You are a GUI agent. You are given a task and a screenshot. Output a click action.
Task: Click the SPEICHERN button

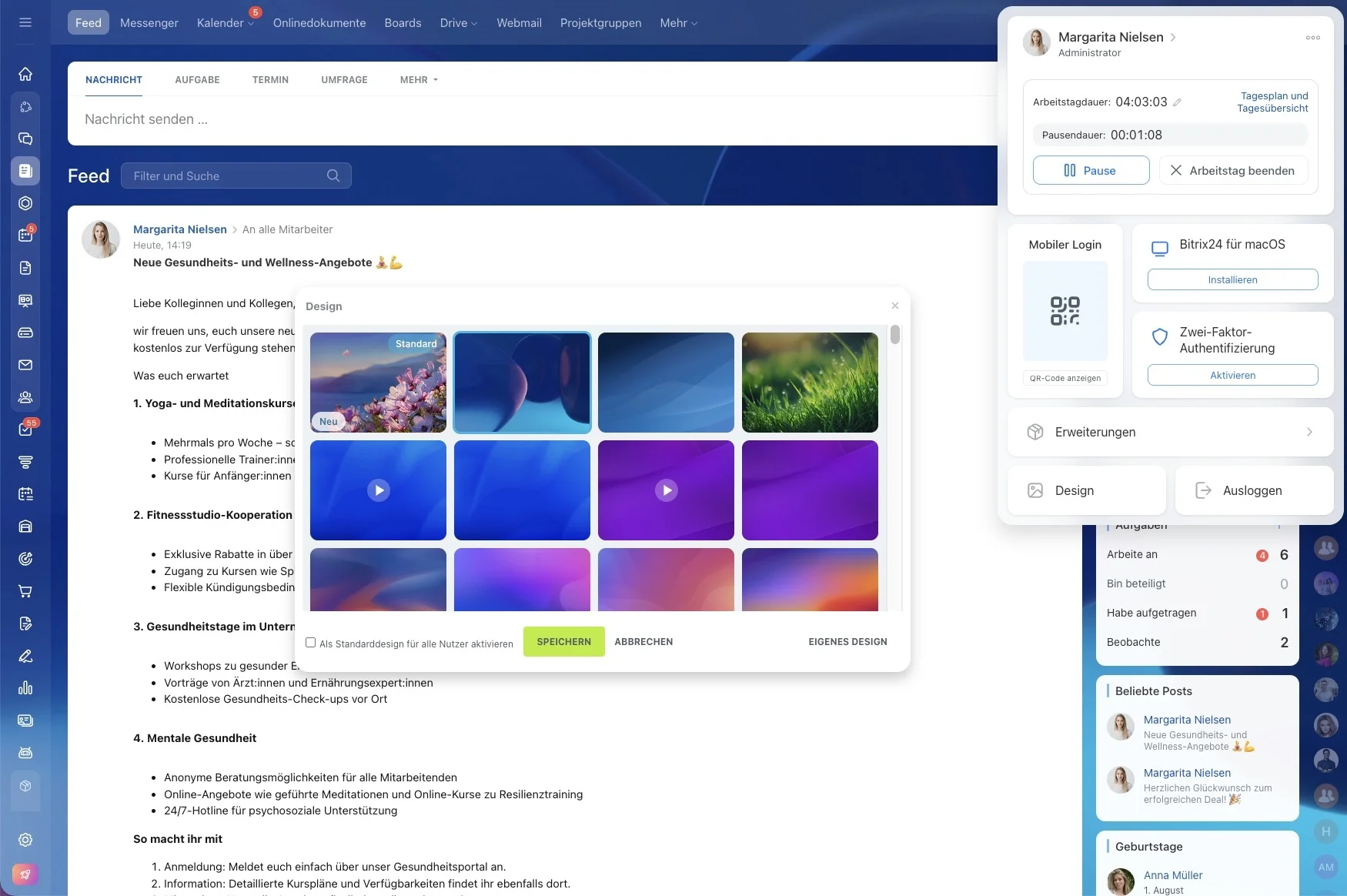click(564, 642)
